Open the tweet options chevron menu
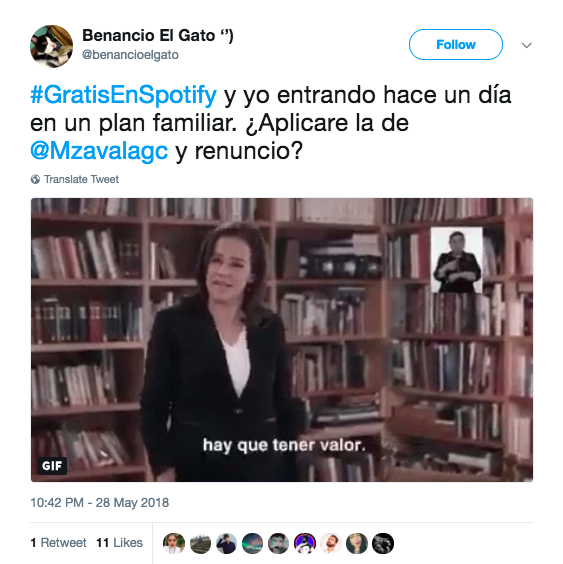Image resolution: width=563 pixels, height=564 pixels. [x=527, y=45]
